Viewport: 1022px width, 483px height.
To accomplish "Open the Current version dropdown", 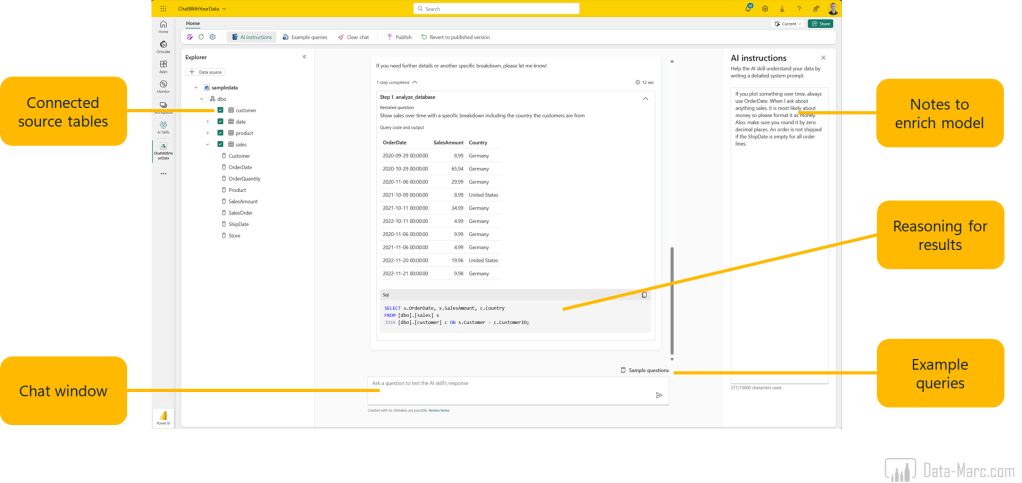I will pos(789,23).
